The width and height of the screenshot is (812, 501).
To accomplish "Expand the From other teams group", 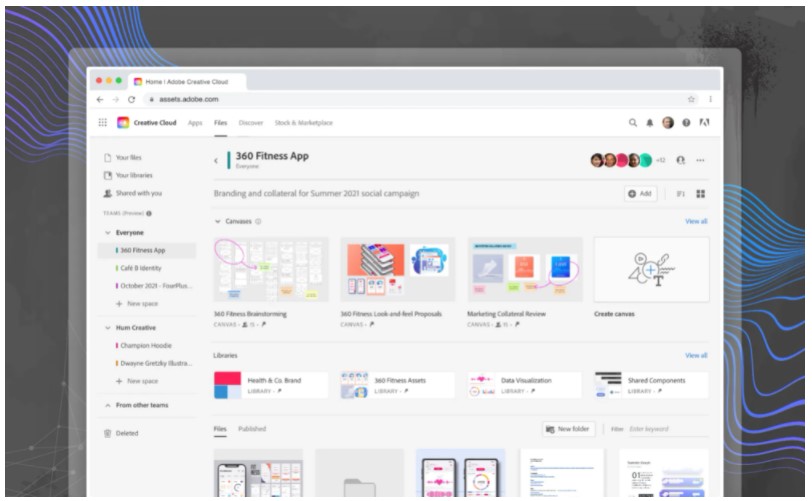I will [x=108, y=405].
